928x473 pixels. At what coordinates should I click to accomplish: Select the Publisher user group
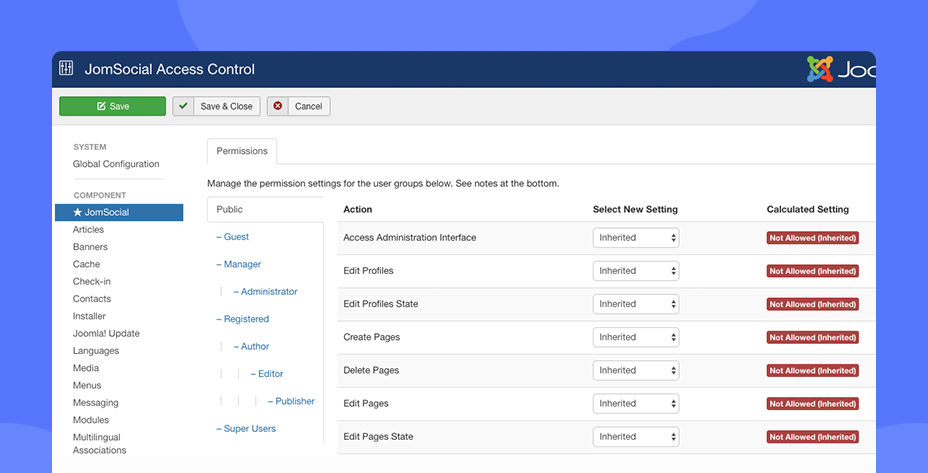[x=291, y=401]
